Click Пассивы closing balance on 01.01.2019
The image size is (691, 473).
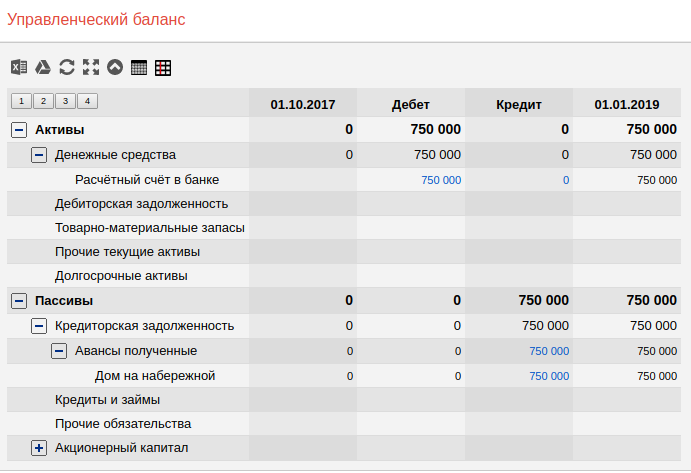pyautogui.click(x=651, y=301)
